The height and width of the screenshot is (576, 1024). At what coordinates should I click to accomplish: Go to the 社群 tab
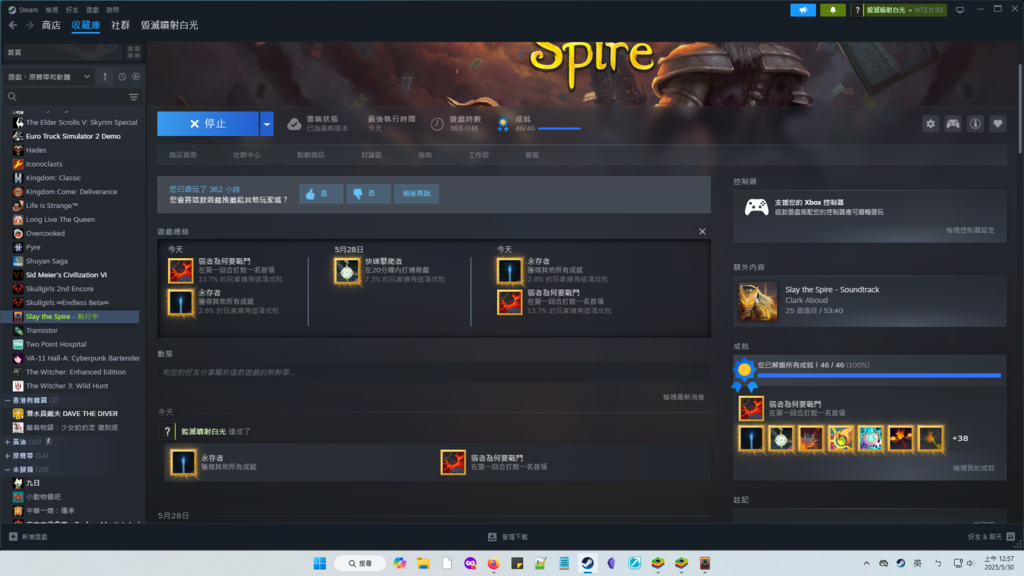click(120, 25)
